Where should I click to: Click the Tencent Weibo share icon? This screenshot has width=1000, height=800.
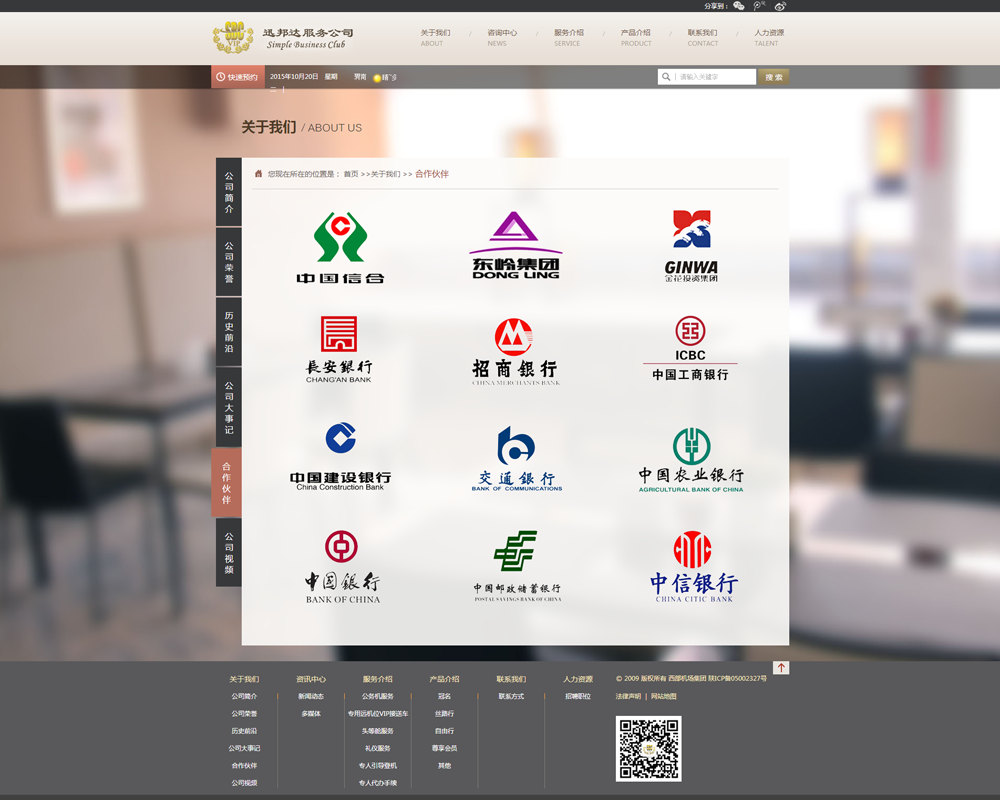tap(759, 6)
